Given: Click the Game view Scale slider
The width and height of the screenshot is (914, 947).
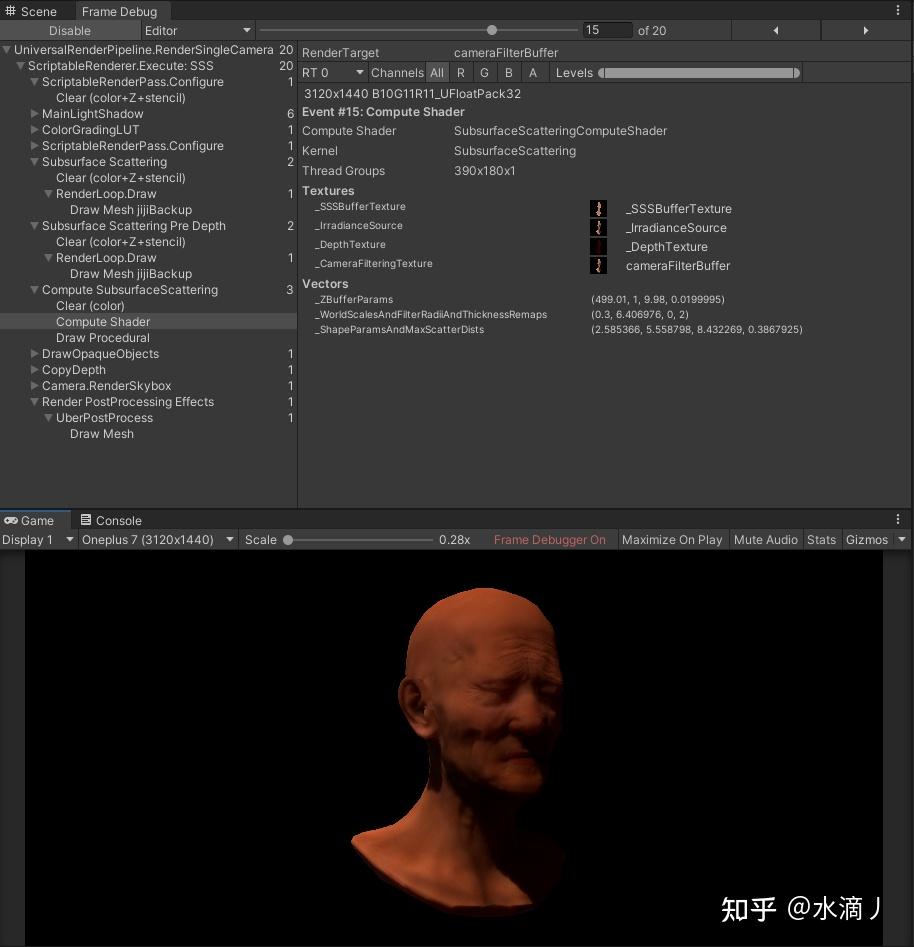Looking at the screenshot, I should (x=359, y=540).
